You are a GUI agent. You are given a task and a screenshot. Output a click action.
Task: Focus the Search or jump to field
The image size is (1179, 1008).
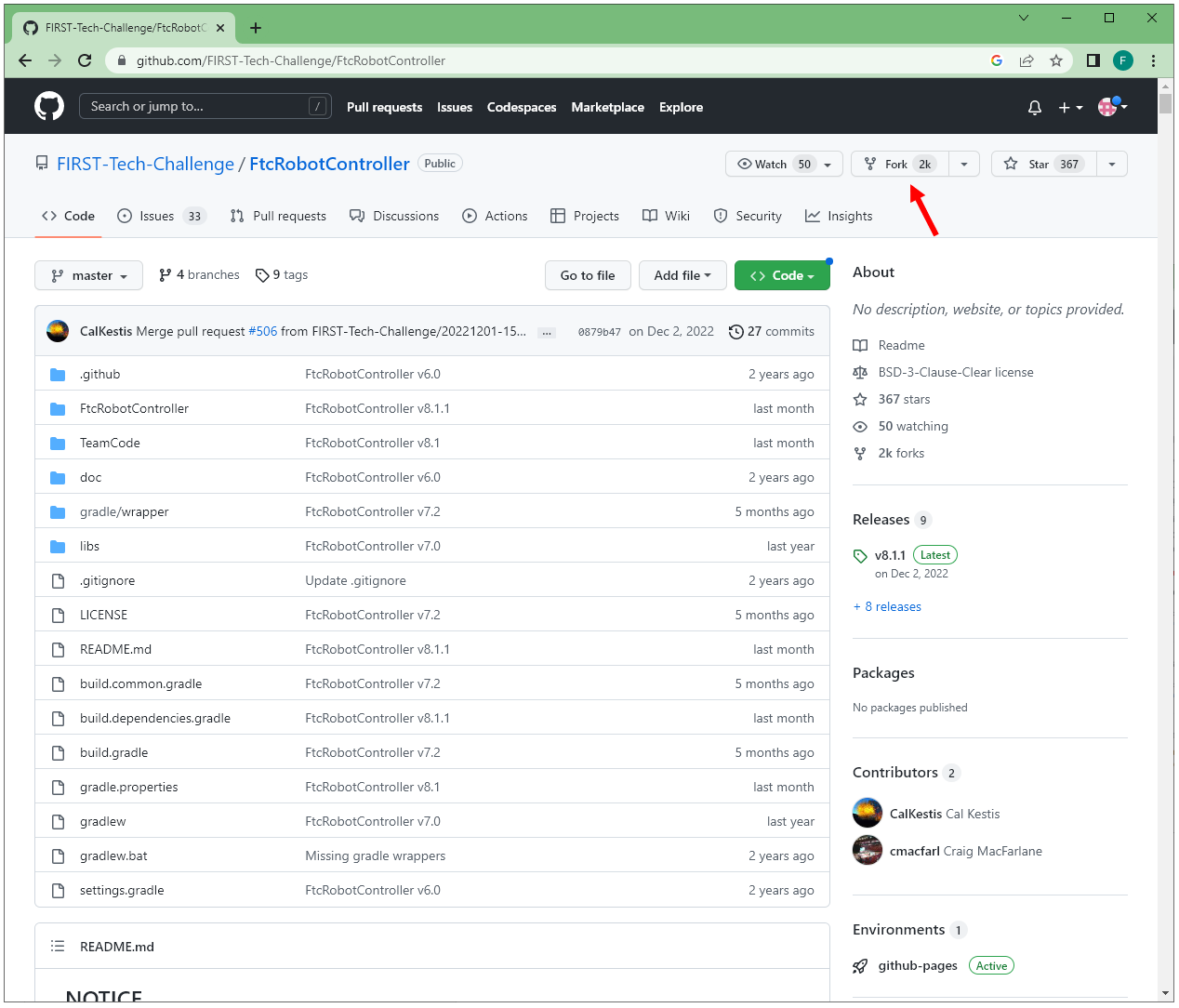click(205, 106)
